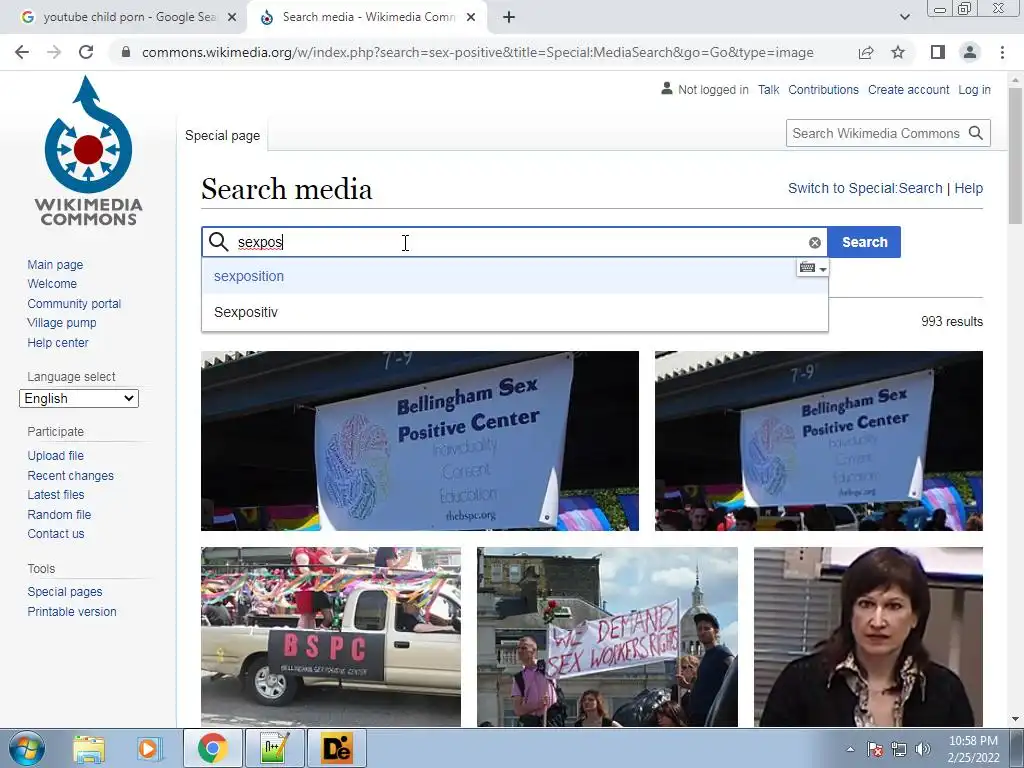Open the Welcome sidebar link
Image resolution: width=1024 pixels, height=768 pixels.
coord(52,283)
